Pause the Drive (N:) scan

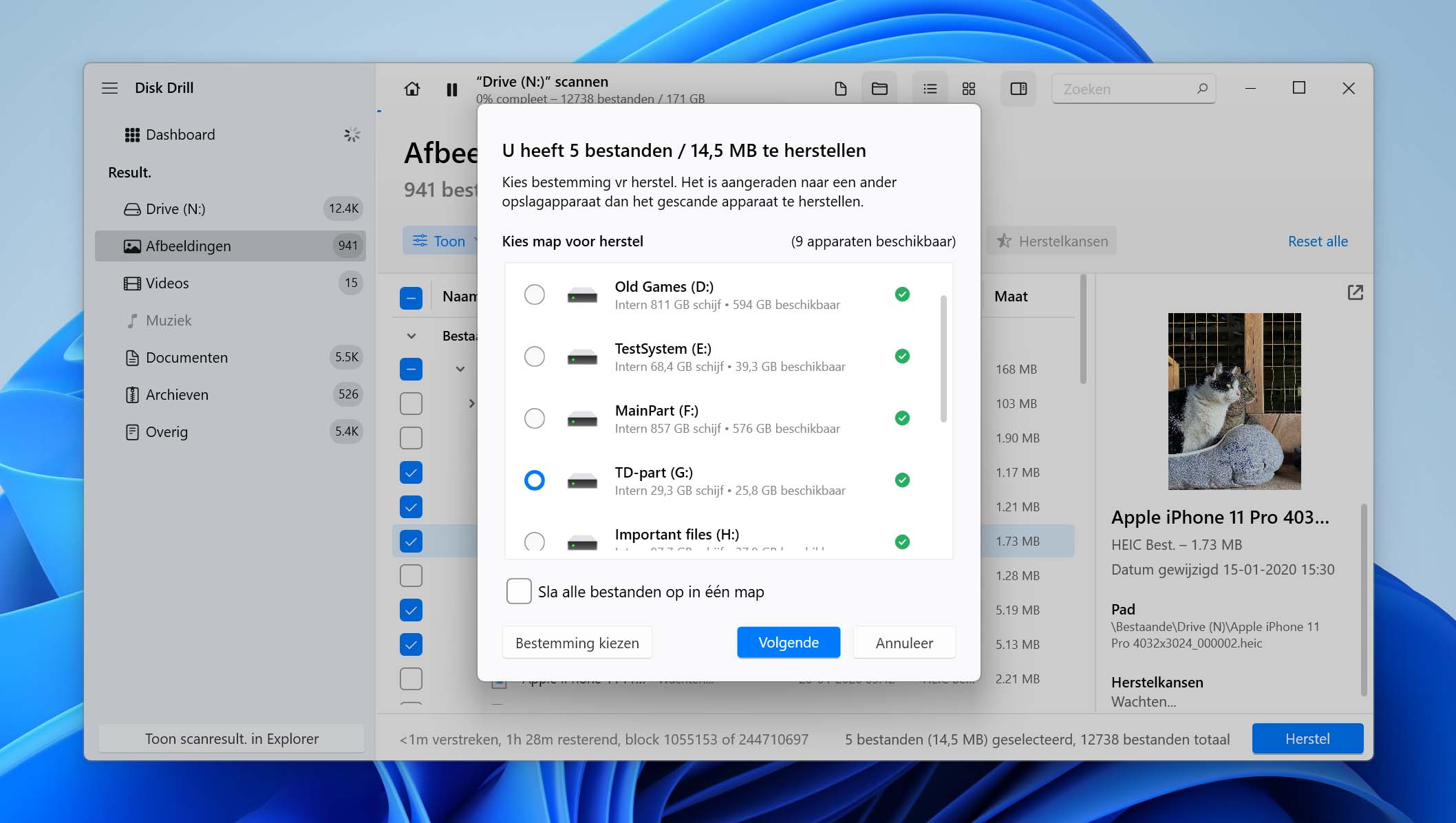point(451,89)
